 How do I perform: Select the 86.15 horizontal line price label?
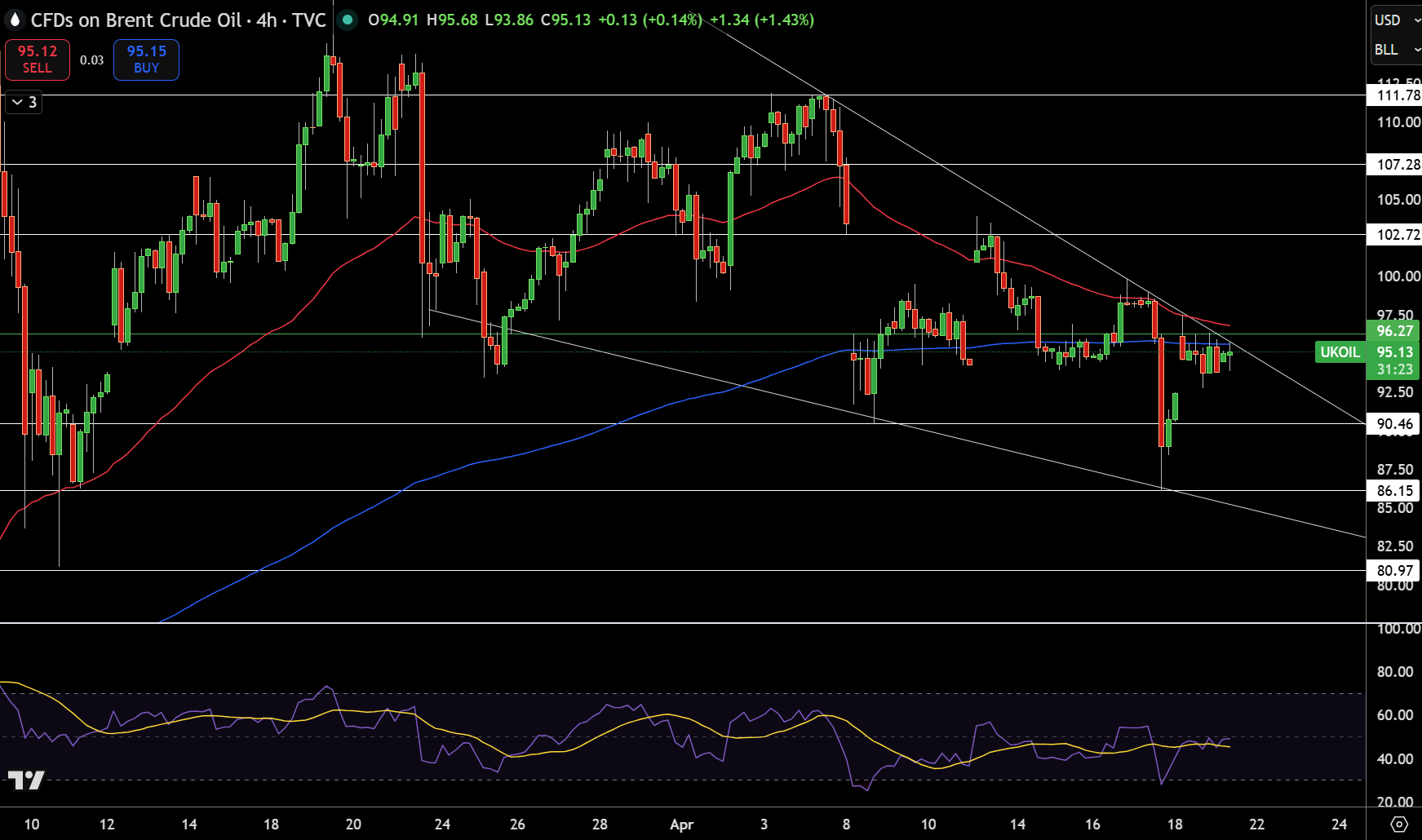coord(1394,491)
